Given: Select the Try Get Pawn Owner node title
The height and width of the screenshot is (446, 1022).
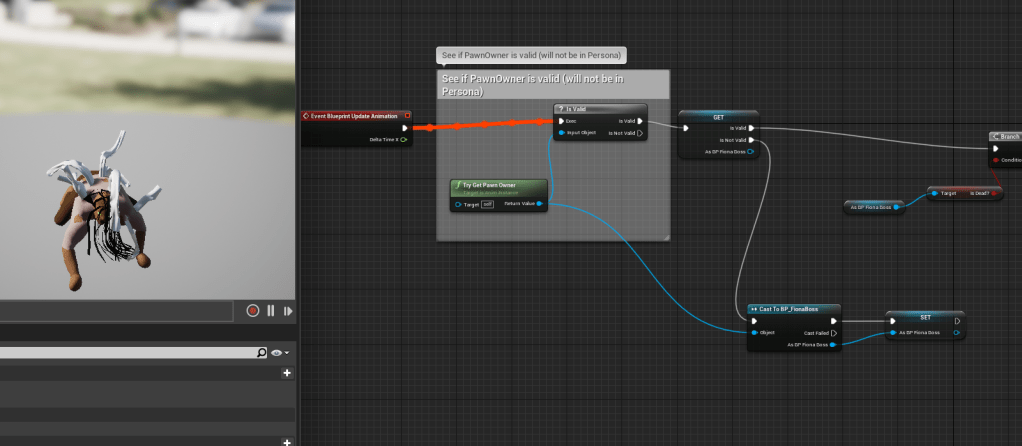Looking at the screenshot, I should pos(498,186).
